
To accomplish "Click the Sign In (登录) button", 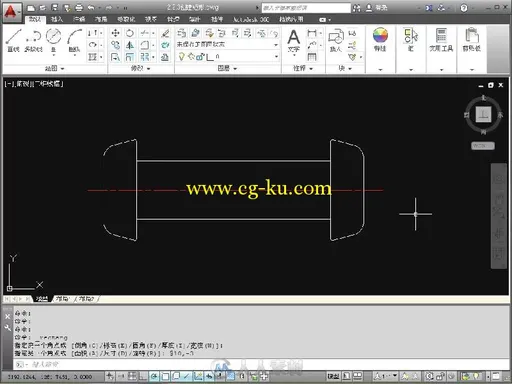I will pos(377,8).
